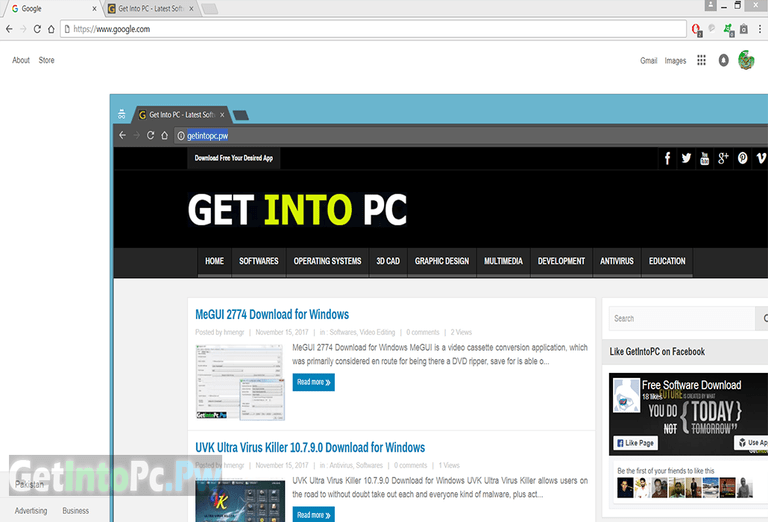Close the outer Google tab
This screenshot has width=768, height=522.
(95, 8)
